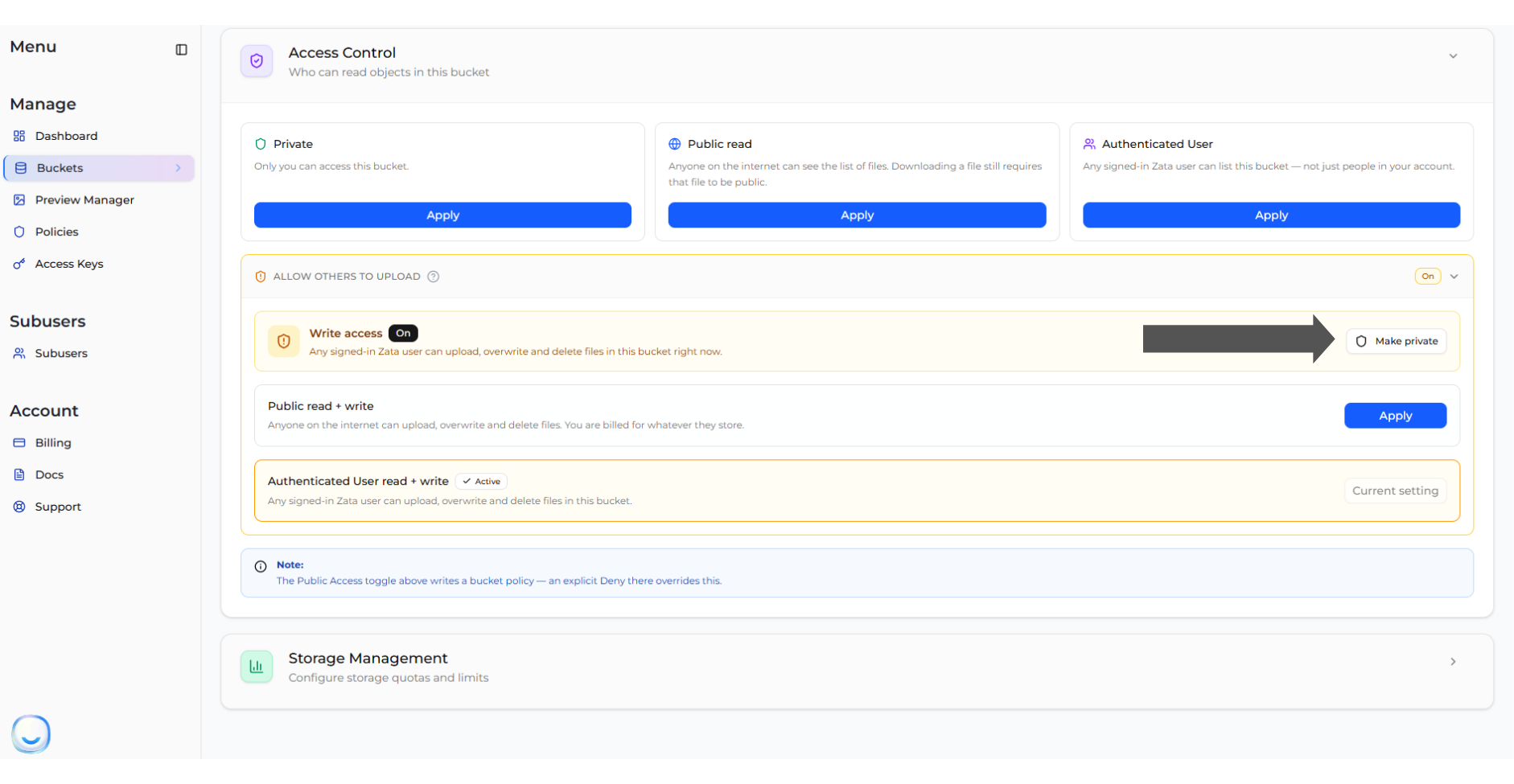This screenshot has height=784, width=1514.
Task: Click the Docs file icon
Action: pyautogui.click(x=19, y=474)
